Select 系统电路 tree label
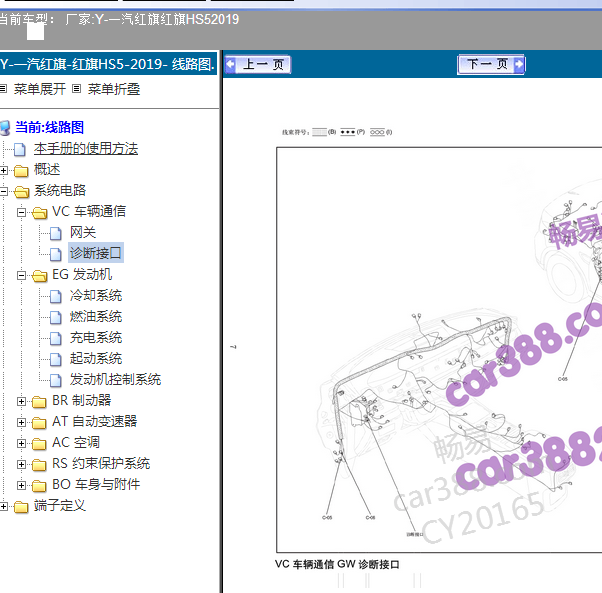Screen dimensions: 602x593 tap(60, 190)
